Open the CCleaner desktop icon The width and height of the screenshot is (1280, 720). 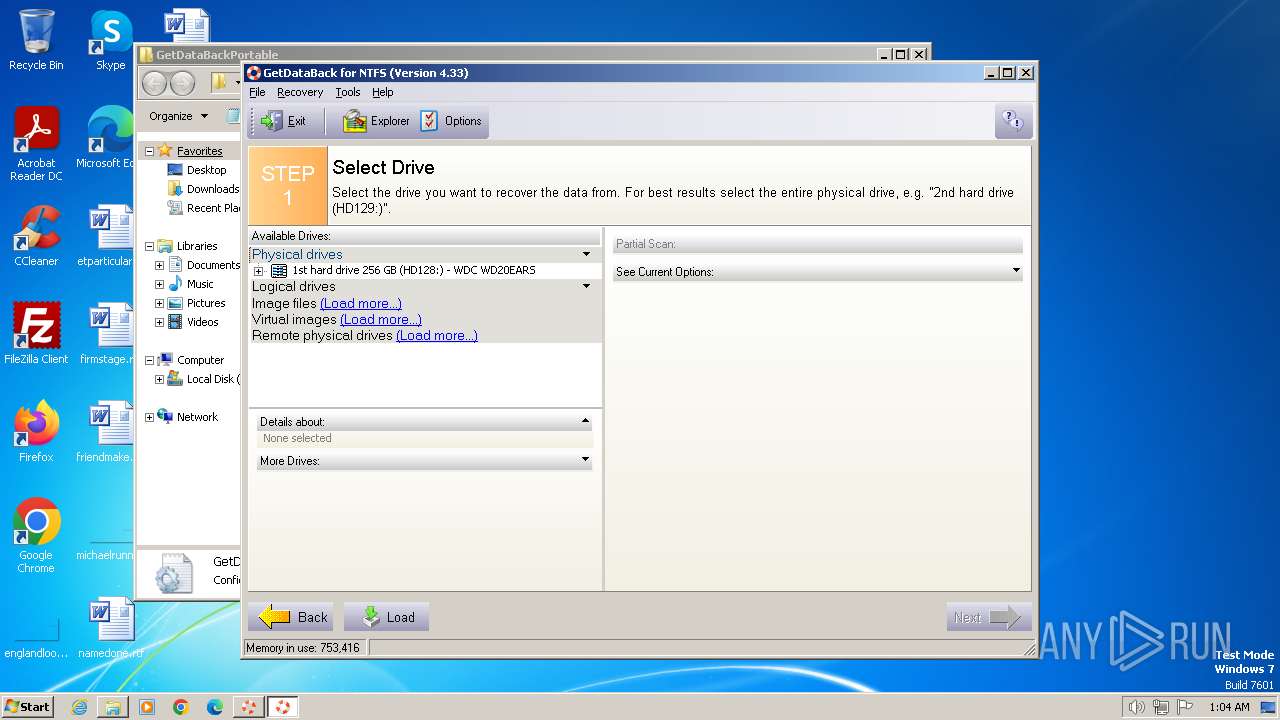(x=36, y=236)
